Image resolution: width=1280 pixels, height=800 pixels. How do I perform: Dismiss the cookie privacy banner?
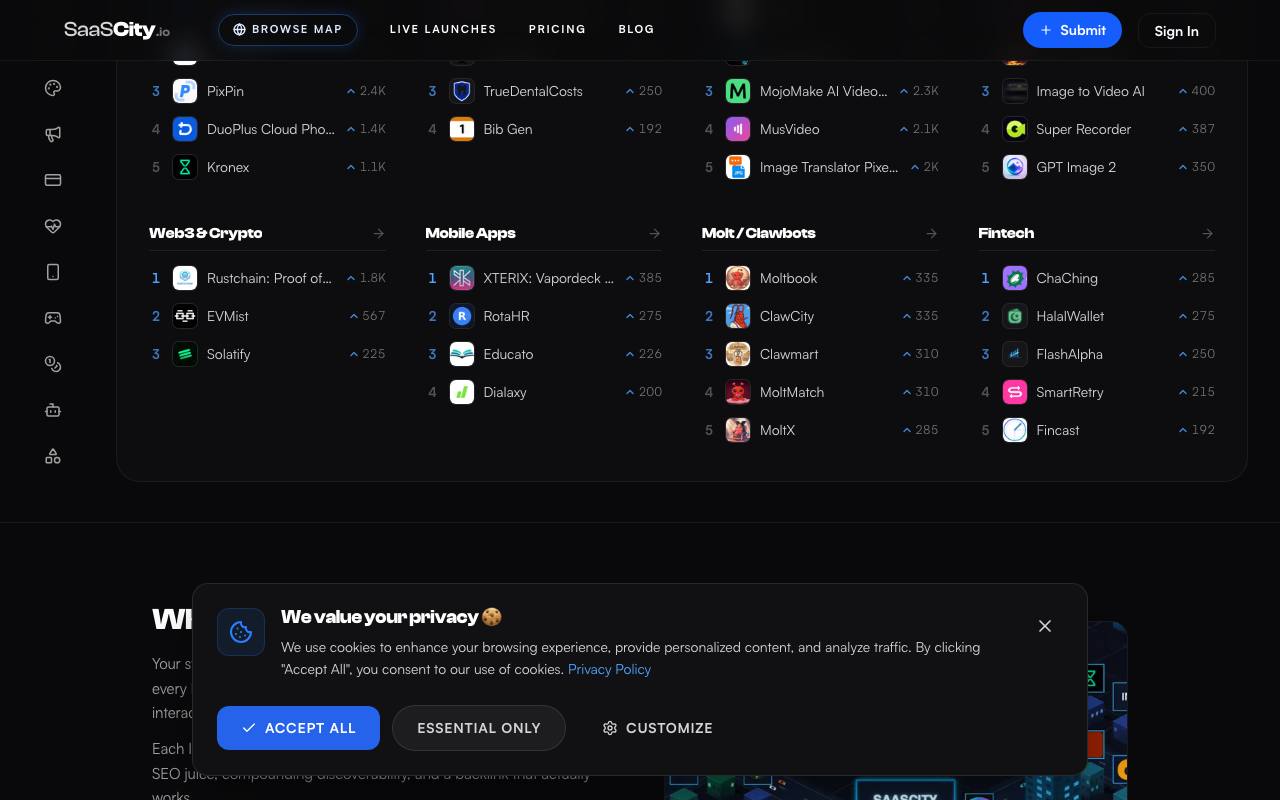pos(1045,626)
